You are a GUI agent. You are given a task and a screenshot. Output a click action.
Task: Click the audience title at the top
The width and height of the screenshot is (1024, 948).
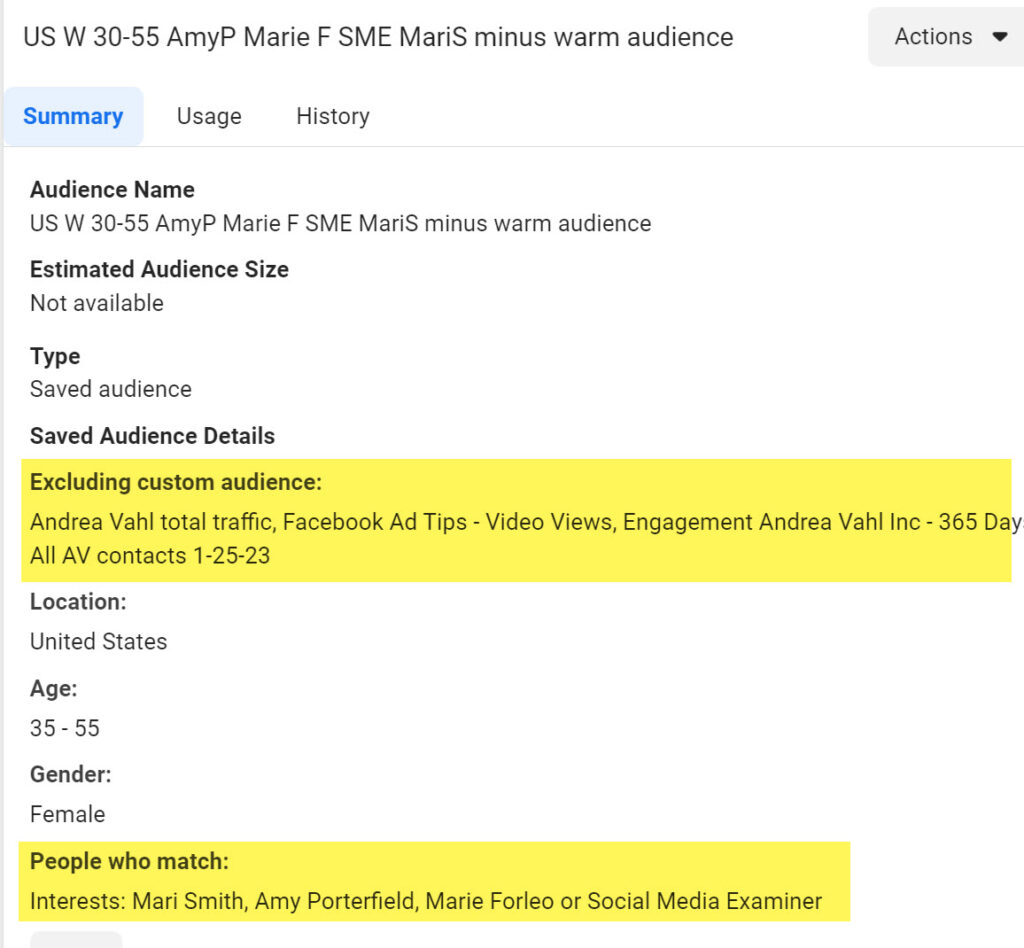pos(378,37)
